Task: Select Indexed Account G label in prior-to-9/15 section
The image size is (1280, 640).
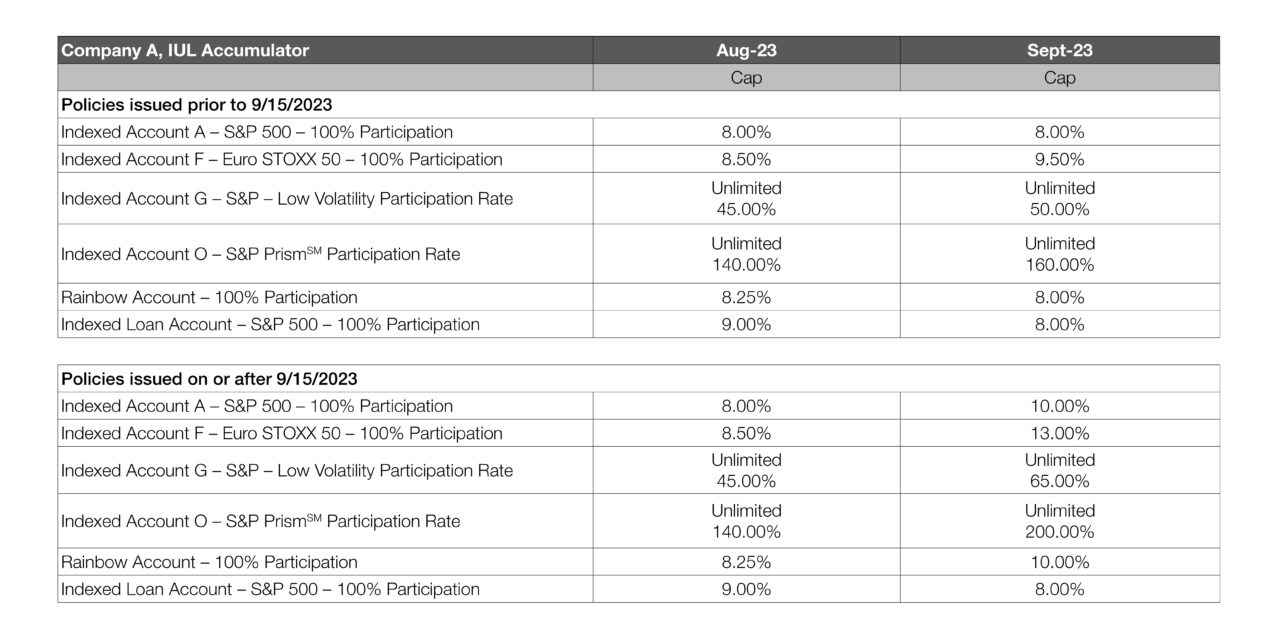Action: click(287, 198)
